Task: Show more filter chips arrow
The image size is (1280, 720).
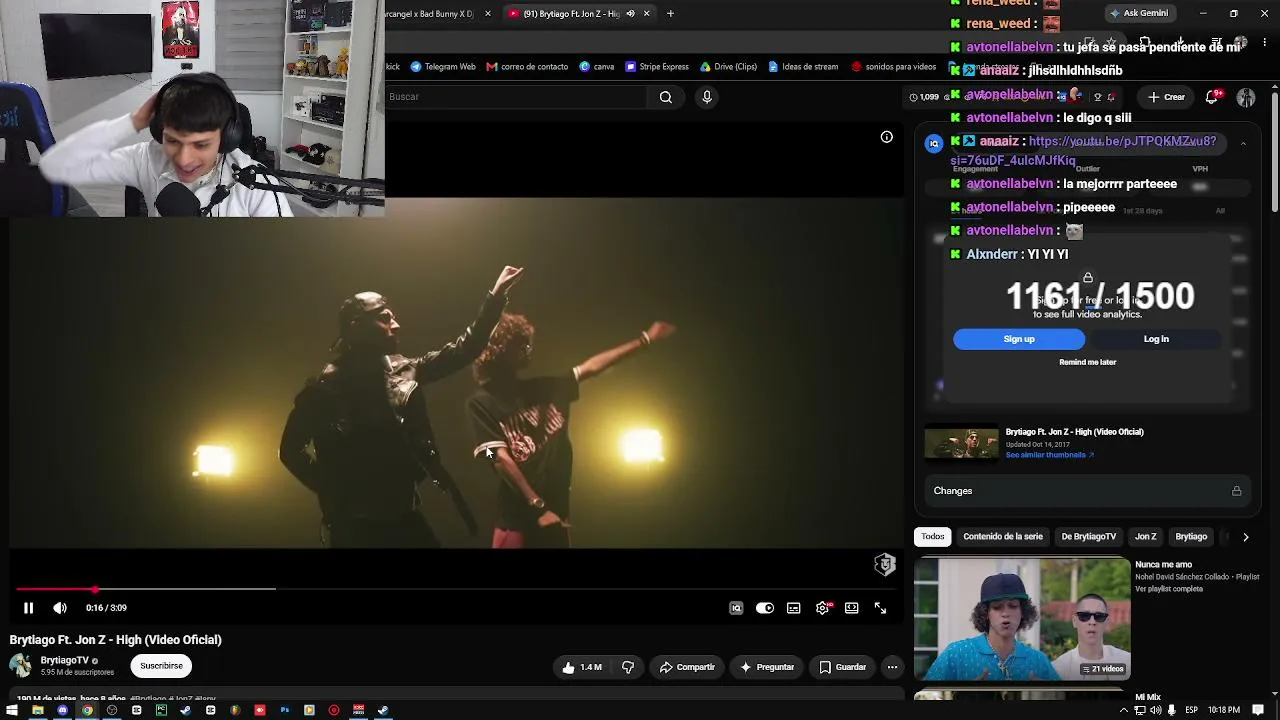Action: coord(1245,537)
